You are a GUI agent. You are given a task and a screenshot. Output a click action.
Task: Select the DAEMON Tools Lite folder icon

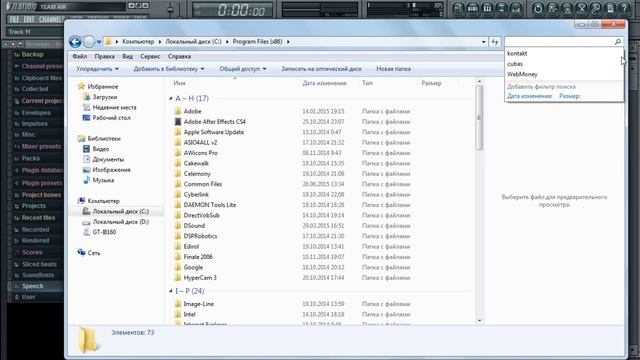pos(178,205)
